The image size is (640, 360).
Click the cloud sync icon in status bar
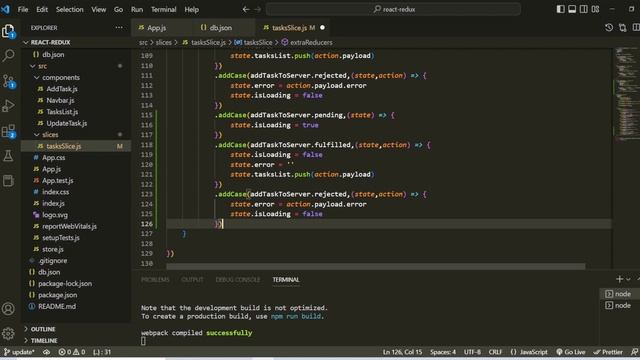point(47,352)
